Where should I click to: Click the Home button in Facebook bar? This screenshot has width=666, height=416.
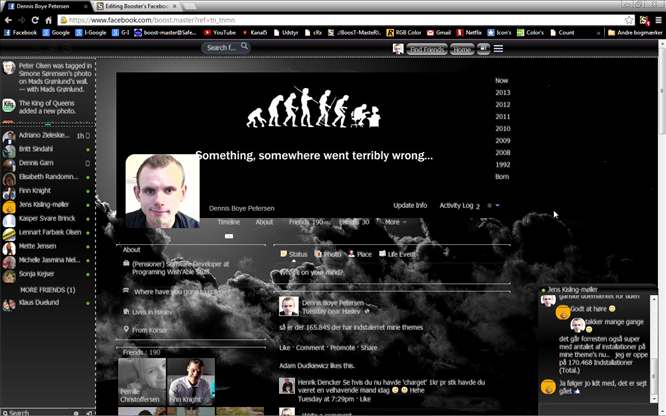point(462,49)
